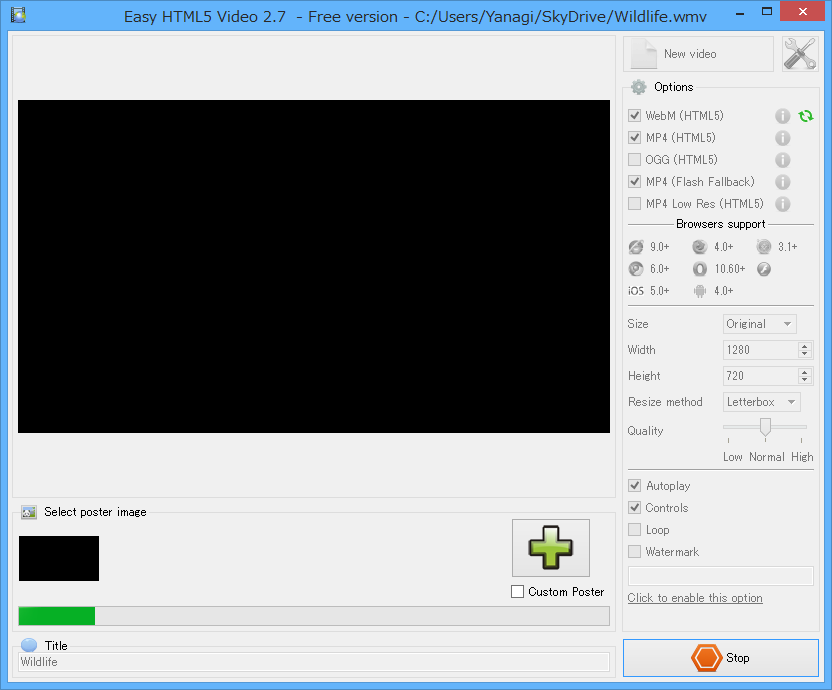Click the Android 4.0+ robot icon
The width and height of the screenshot is (832, 690).
click(x=700, y=291)
